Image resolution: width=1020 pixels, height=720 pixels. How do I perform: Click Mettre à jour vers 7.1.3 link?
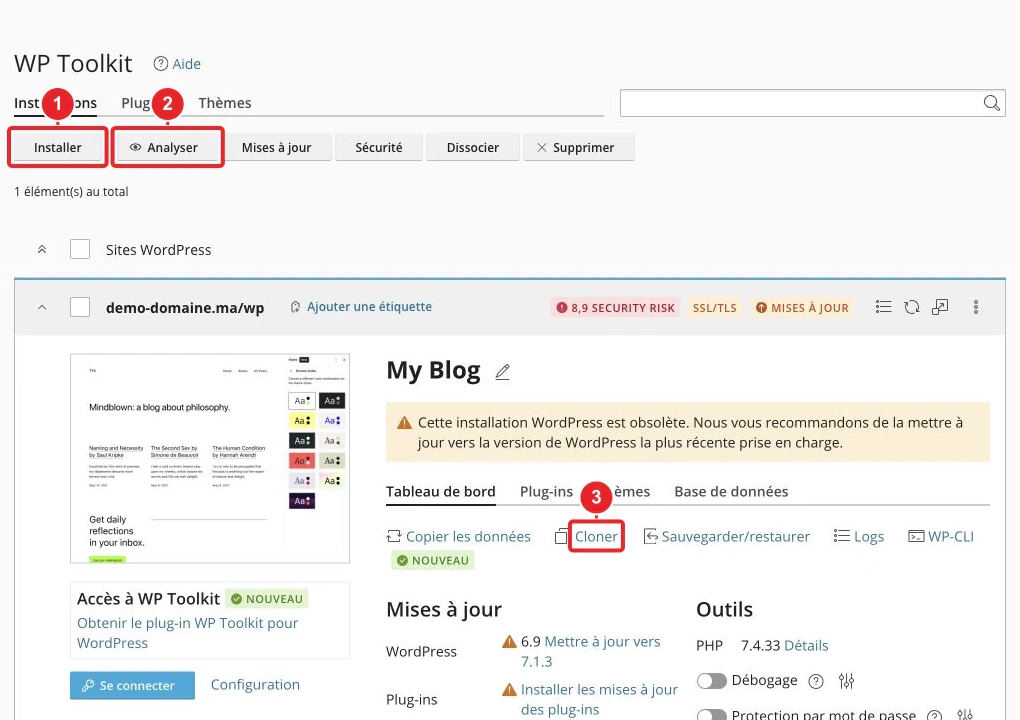tap(591, 652)
